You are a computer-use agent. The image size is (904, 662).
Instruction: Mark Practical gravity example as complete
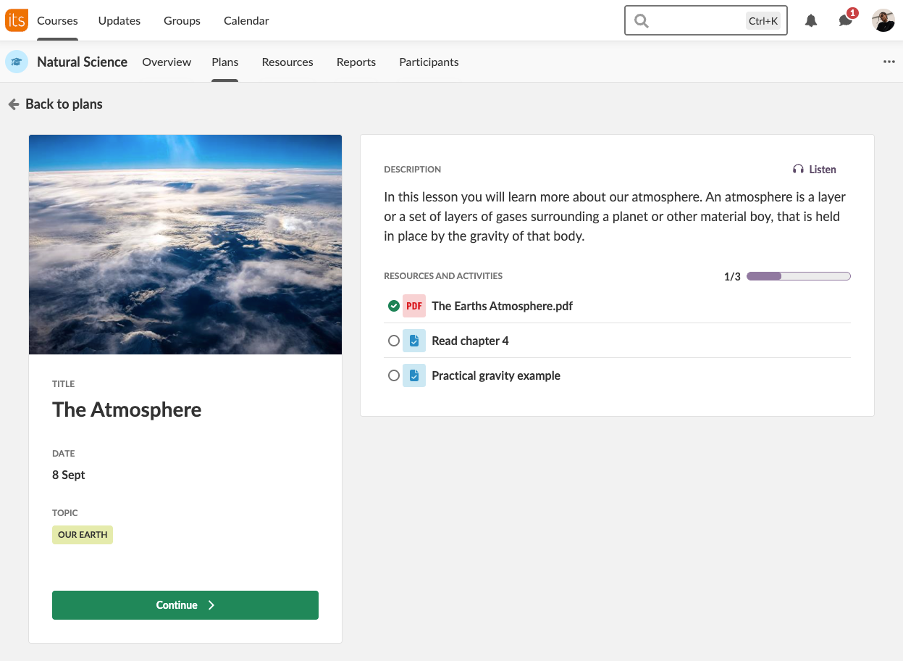click(x=394, y=375)
